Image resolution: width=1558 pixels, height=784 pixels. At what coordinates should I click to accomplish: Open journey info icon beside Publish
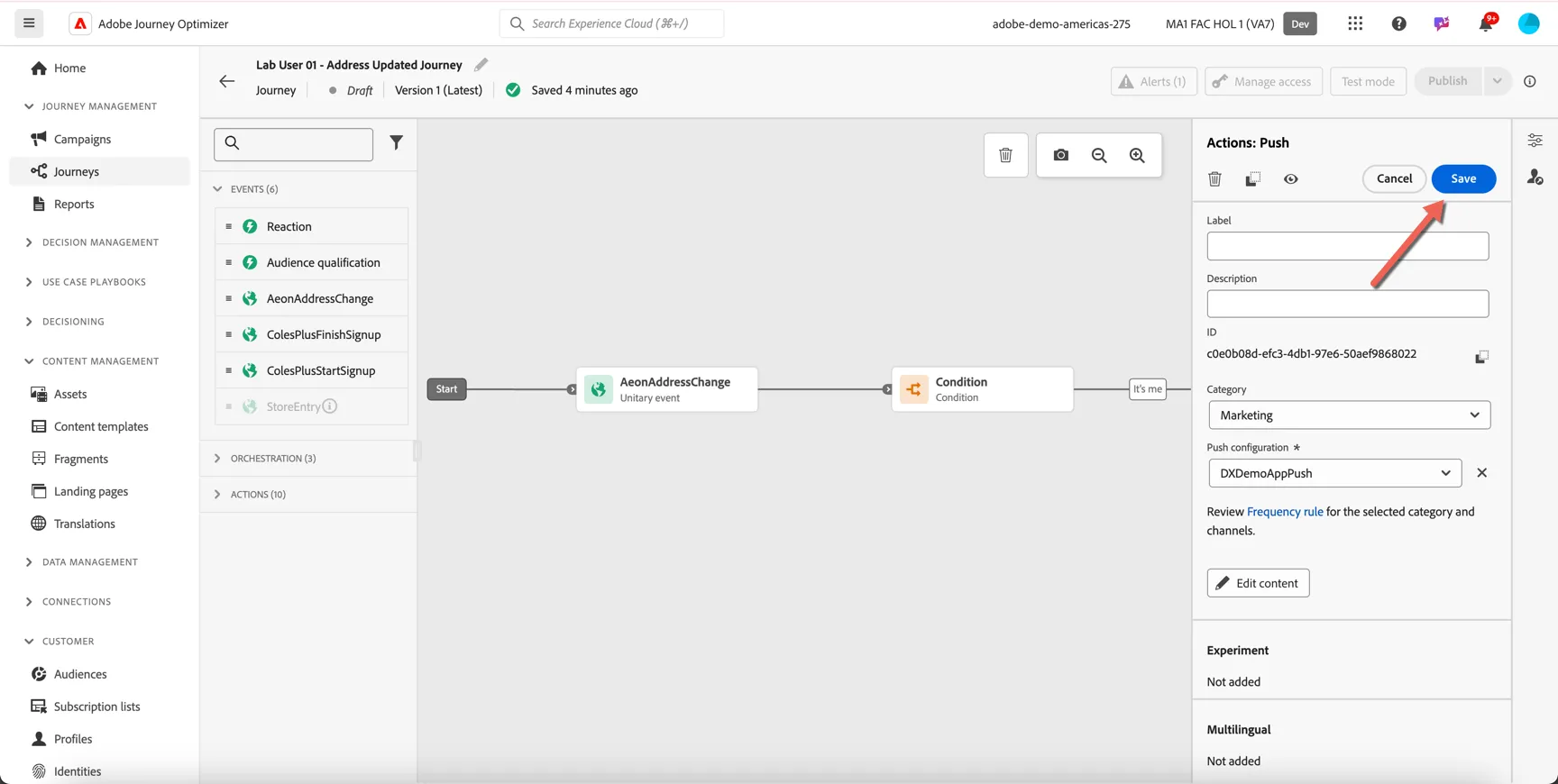coord(1529,81)
